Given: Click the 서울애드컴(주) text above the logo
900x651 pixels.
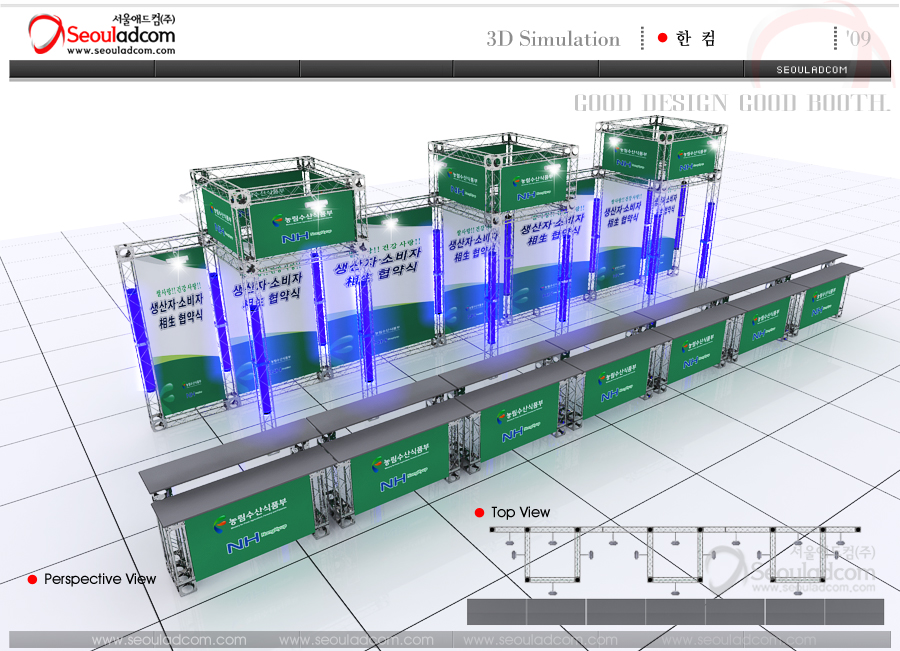Looking at the screenshot, I should coord(143,19).
